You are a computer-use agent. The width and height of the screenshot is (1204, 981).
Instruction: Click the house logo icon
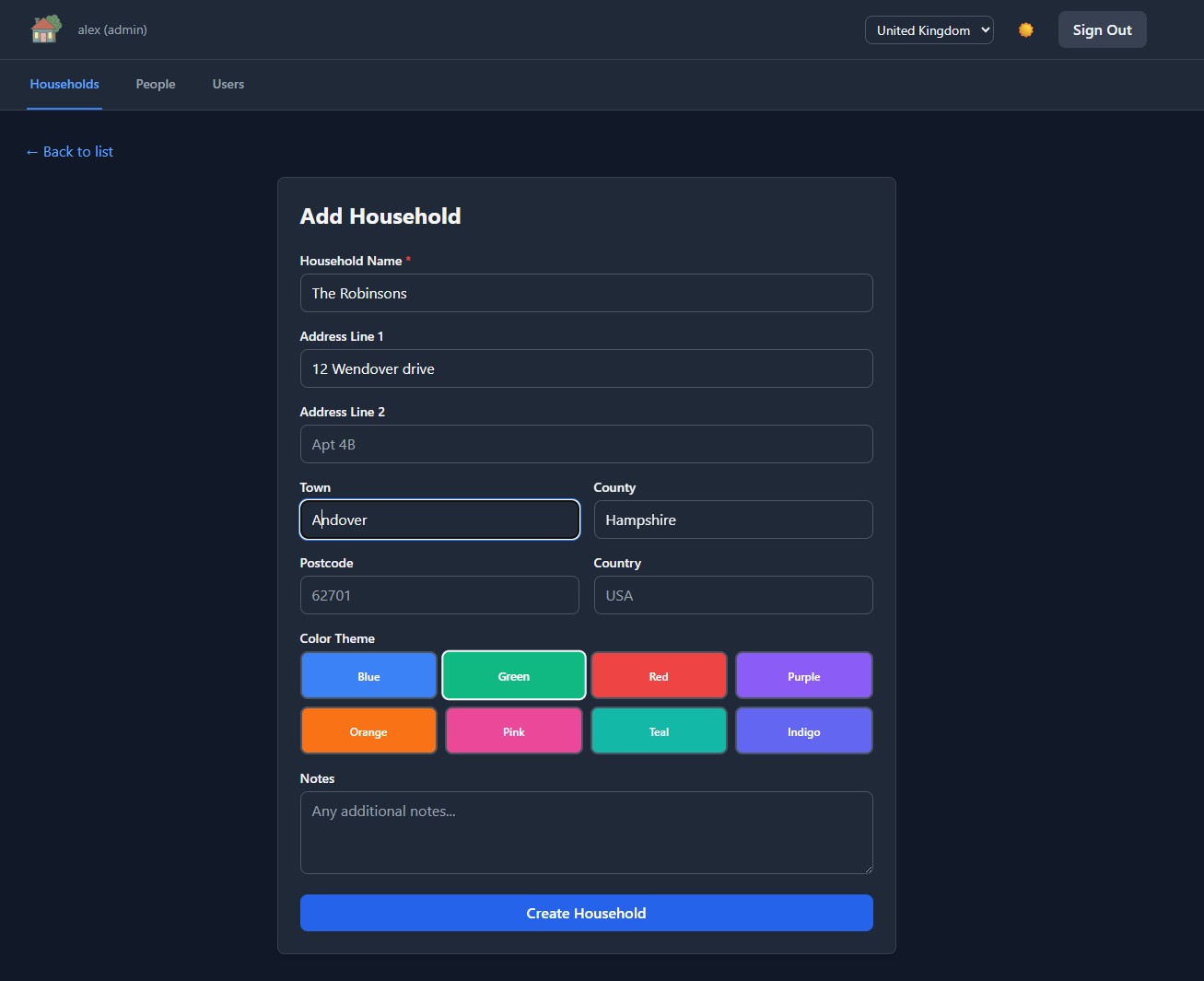(x=46, y=29)
